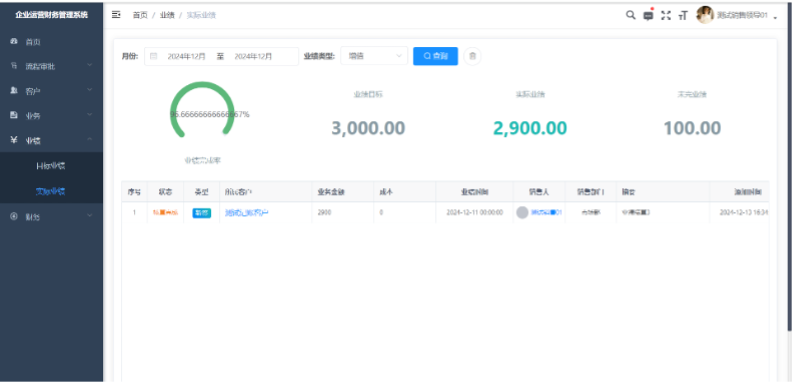The height and width of the screenshot is (383, 793).
Task: Click the 3,000.00 target value
Action: click(368, 129)
